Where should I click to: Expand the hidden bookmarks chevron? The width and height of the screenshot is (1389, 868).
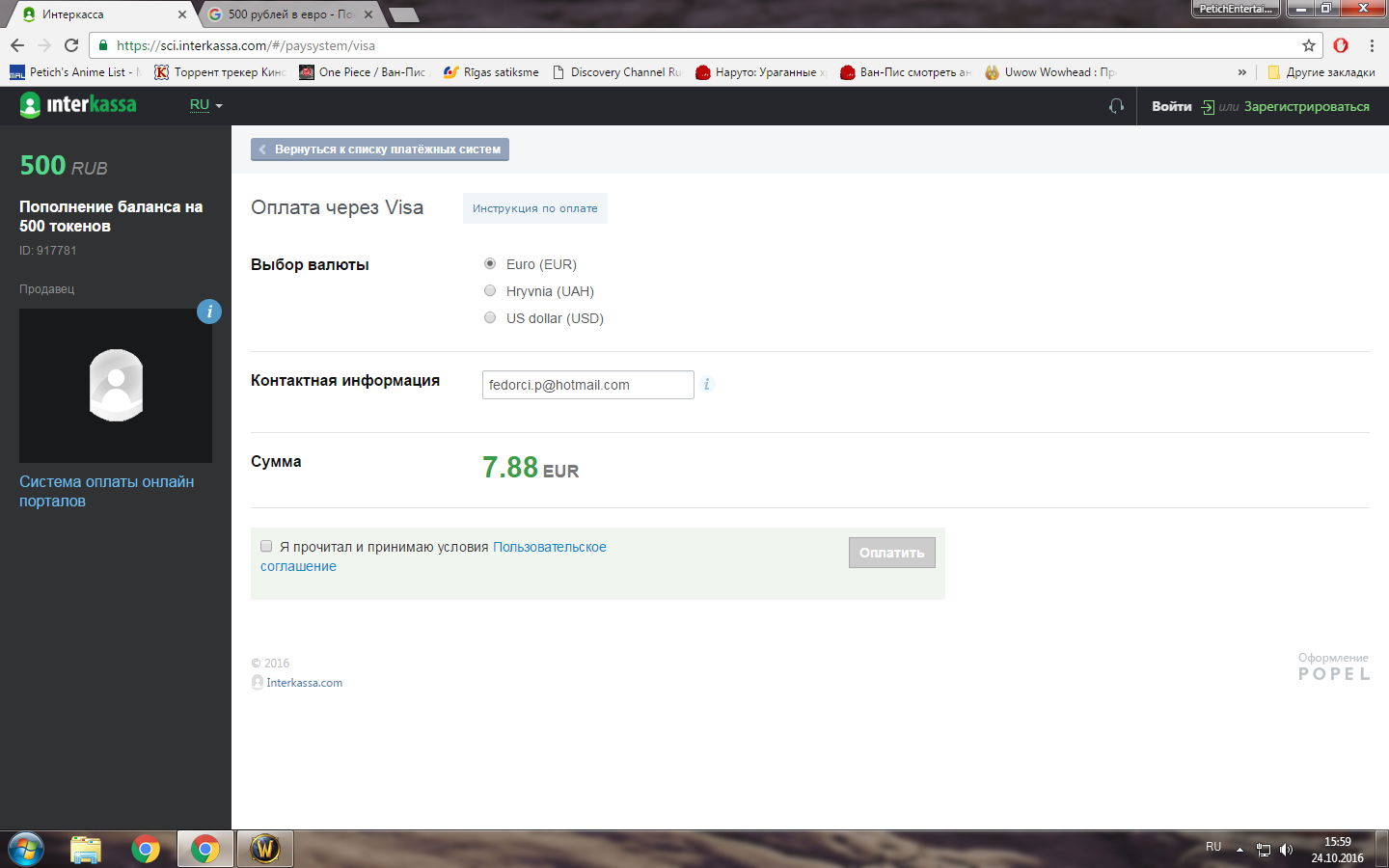point(1241,72)
